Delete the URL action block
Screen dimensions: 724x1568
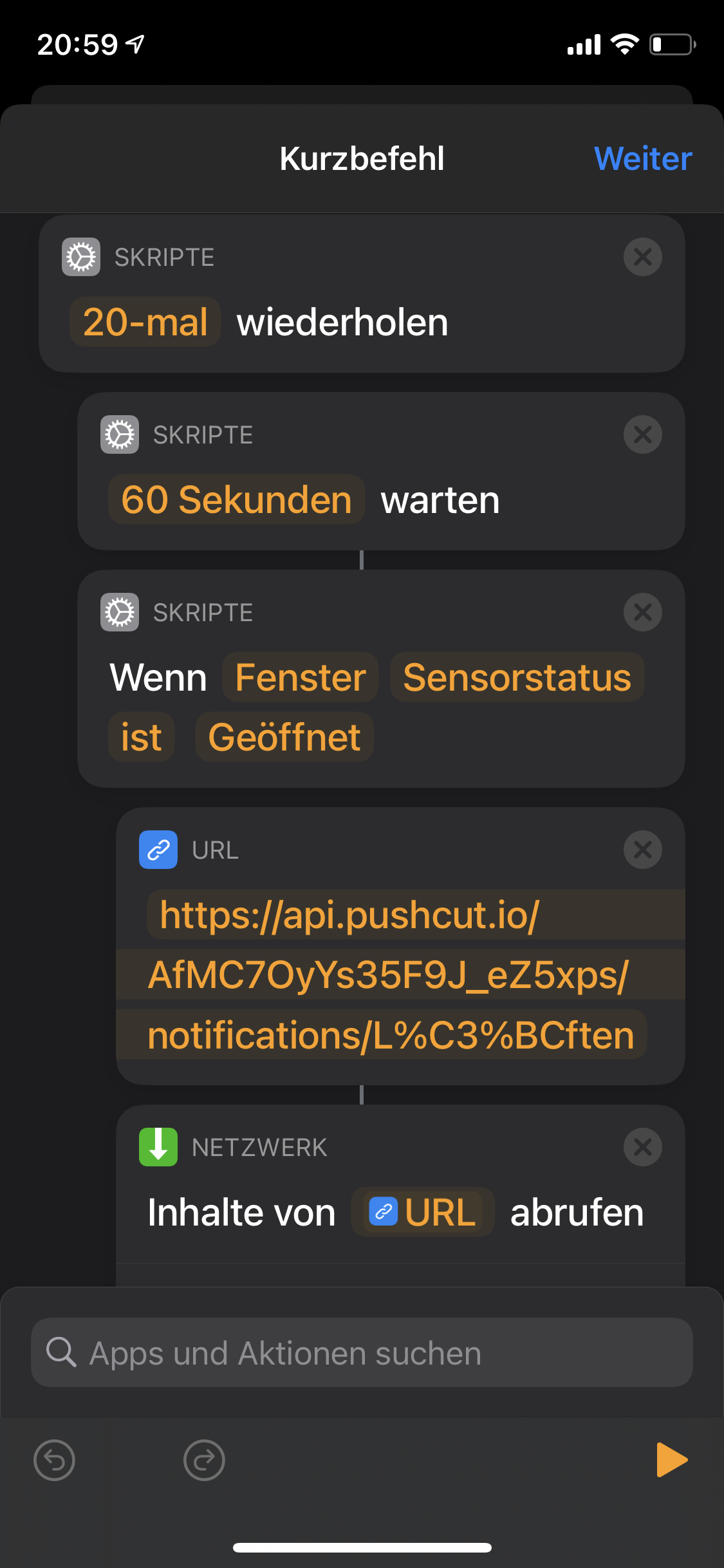click(x=642, y=850)
